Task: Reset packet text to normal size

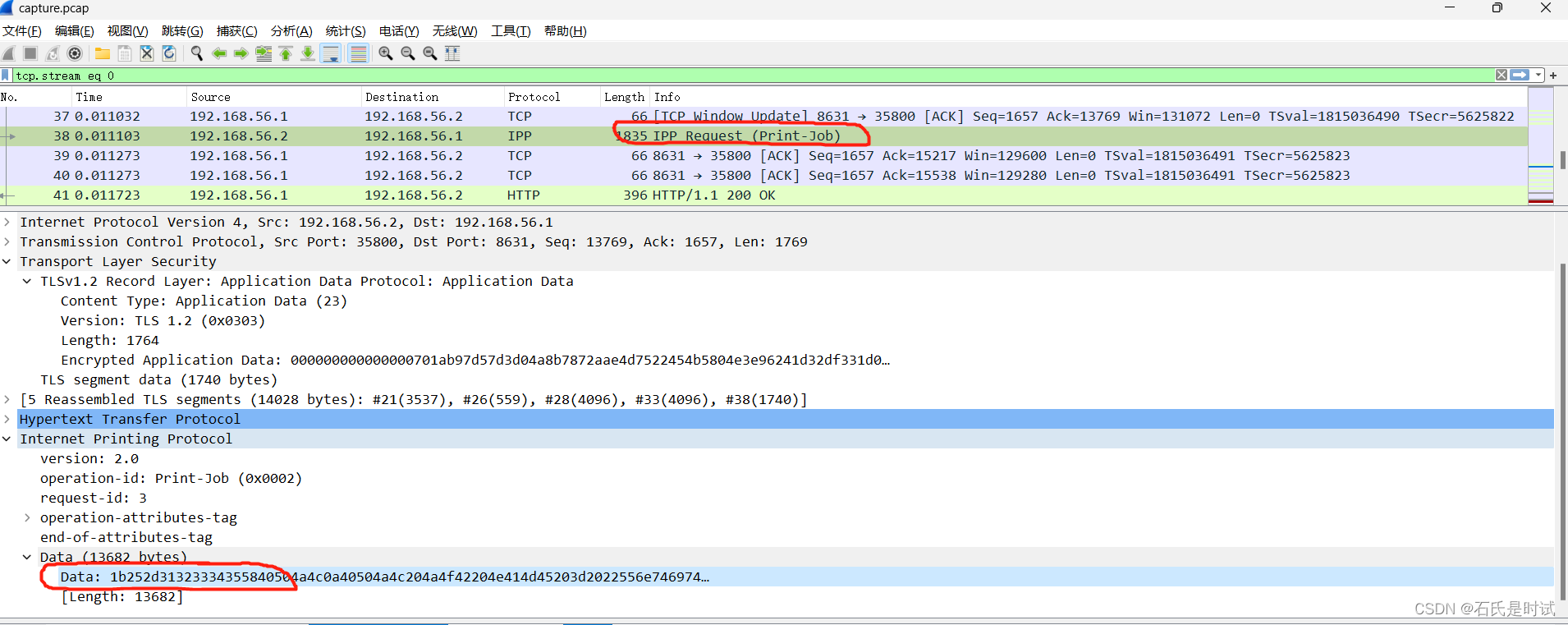Action: [430, 53]
